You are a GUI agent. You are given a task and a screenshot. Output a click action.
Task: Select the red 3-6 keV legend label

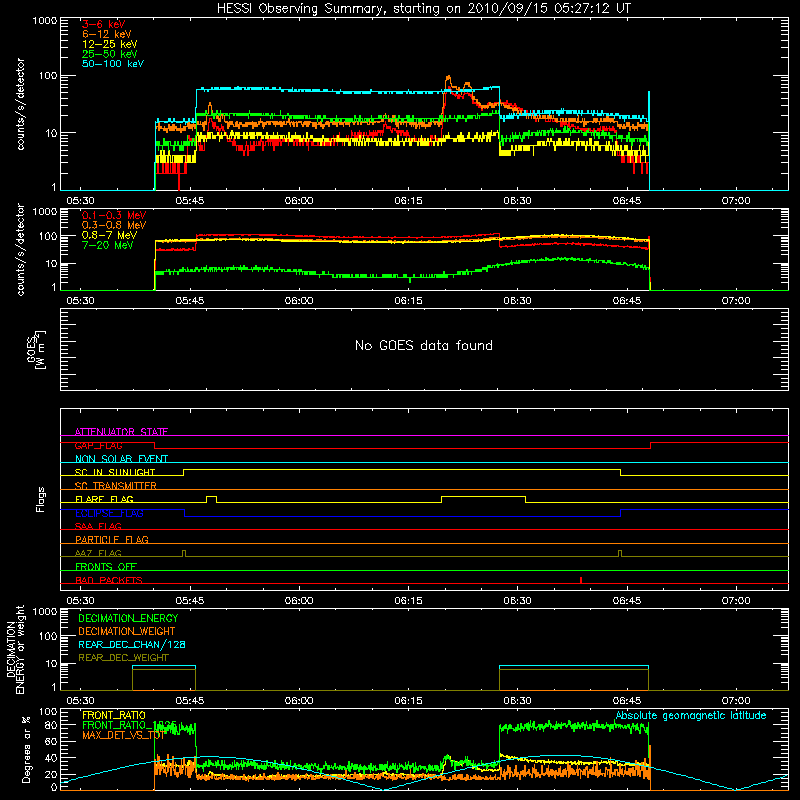coord(104,24)
